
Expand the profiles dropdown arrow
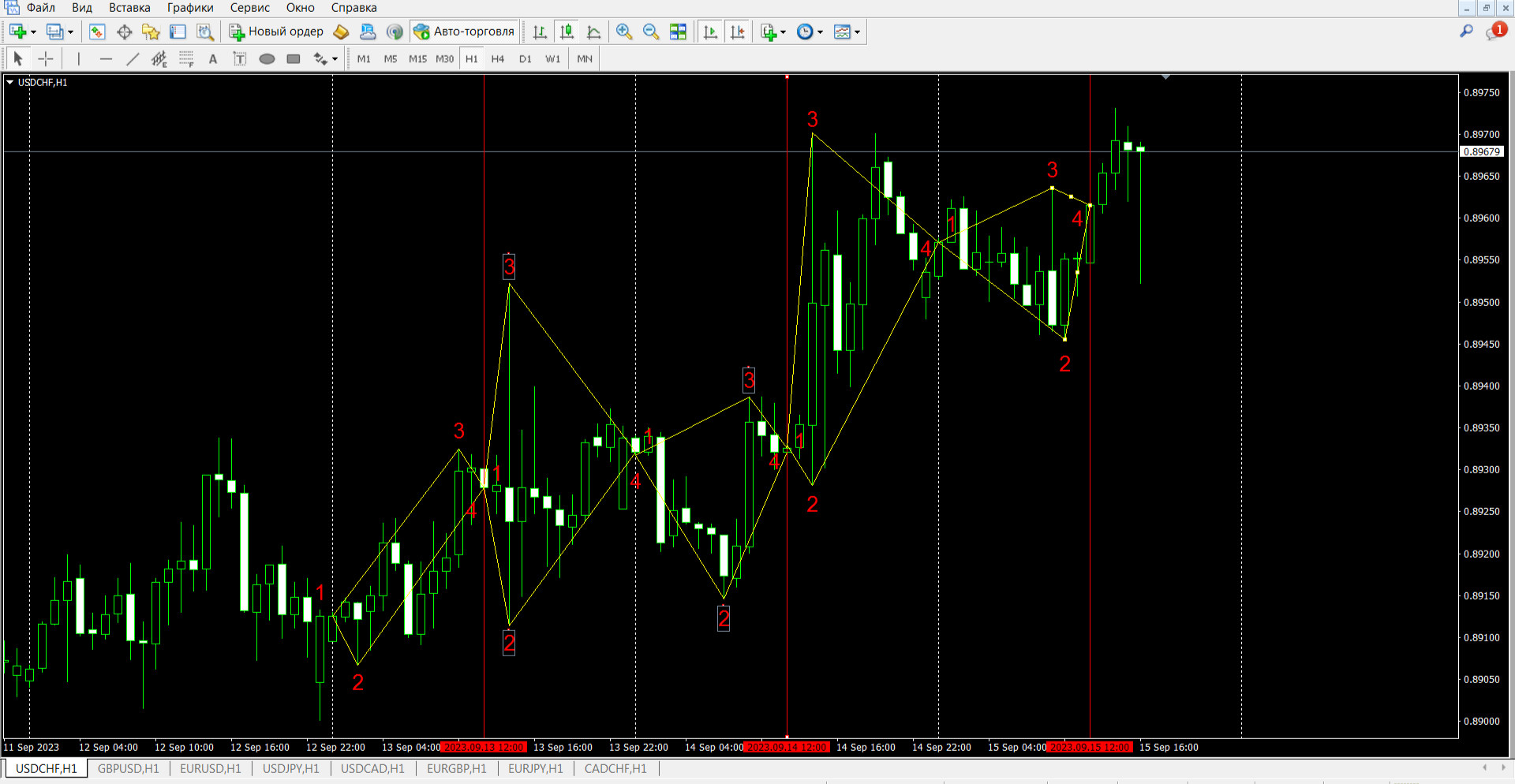click(70, 32)
